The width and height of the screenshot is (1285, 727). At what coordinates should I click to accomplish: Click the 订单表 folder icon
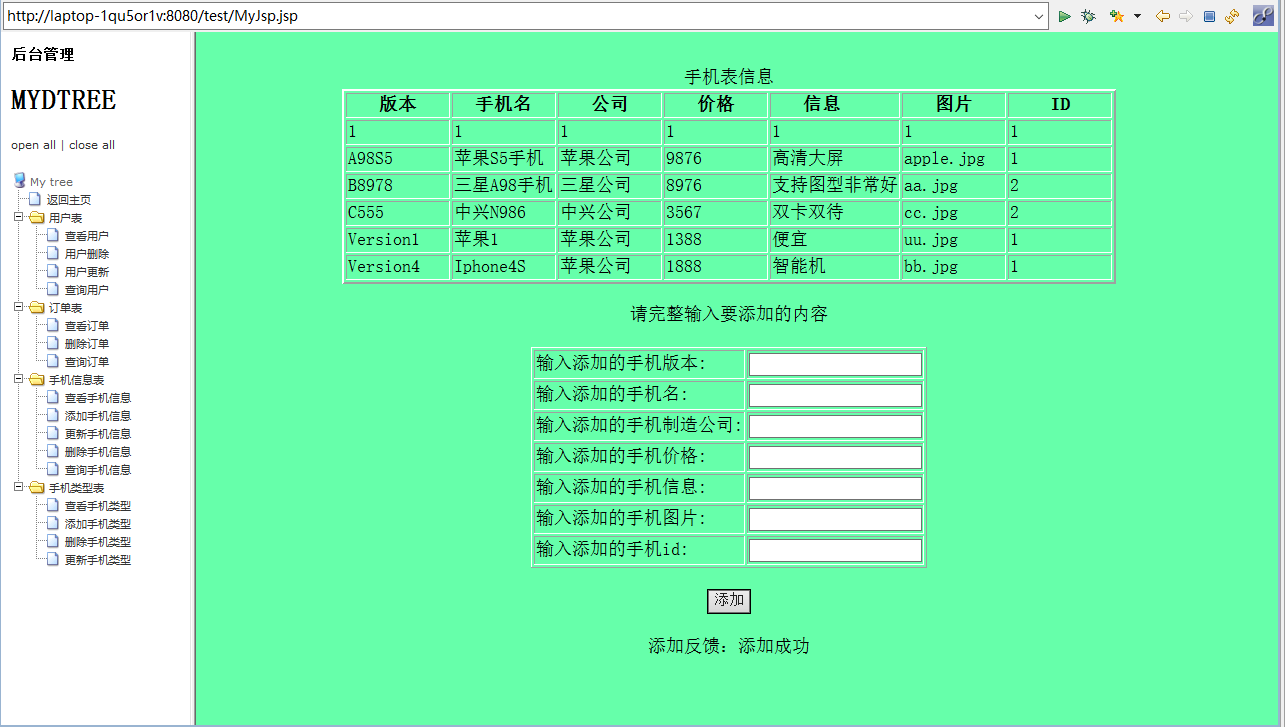click(37, 308)
